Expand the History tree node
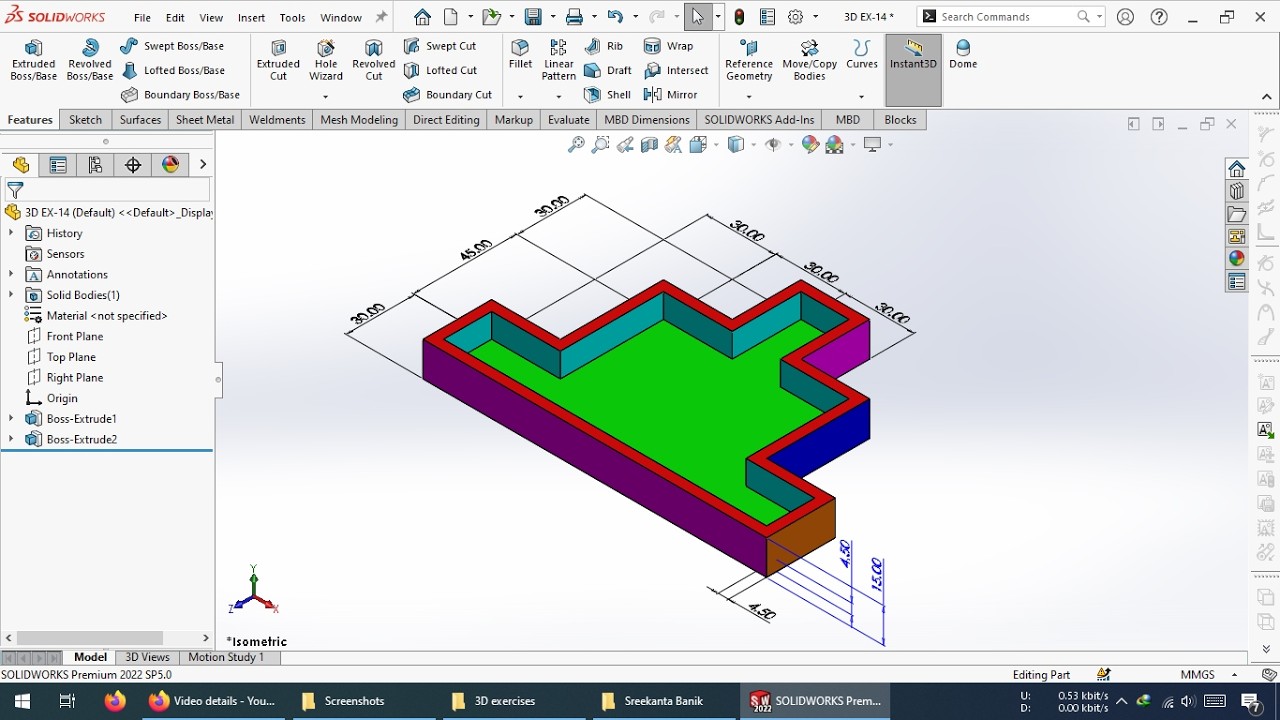 (x=11, y=233)
